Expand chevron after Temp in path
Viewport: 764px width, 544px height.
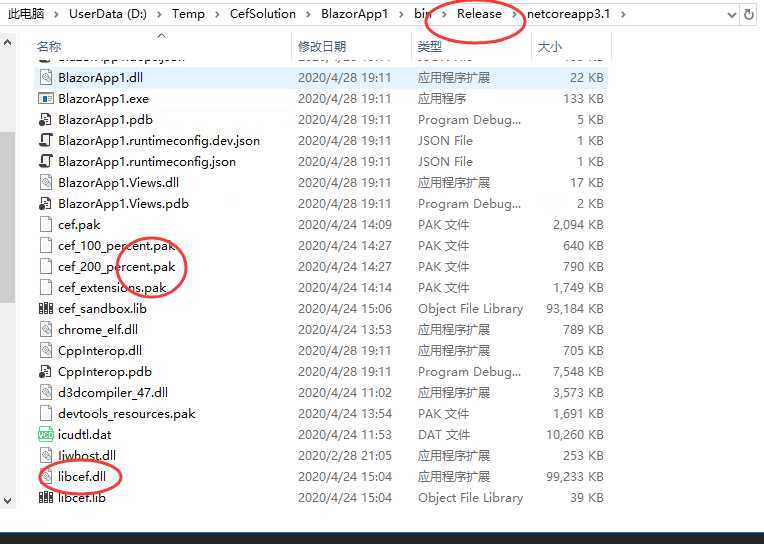coord(217,14)
